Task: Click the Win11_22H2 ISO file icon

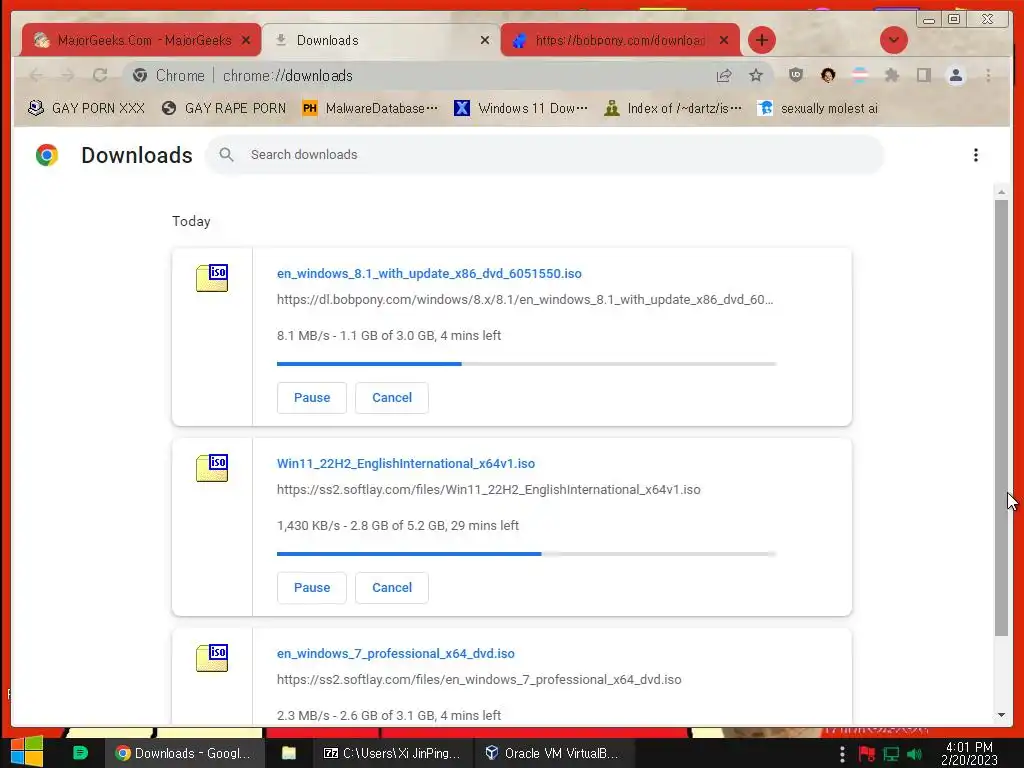Action: tap(212, 468)
